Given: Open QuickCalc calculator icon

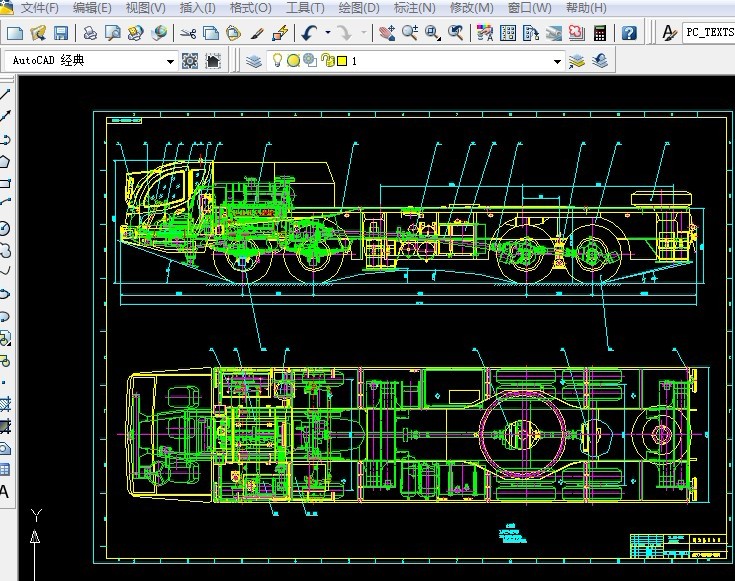Looking at the screenshot, I should (x=600, y=33).
